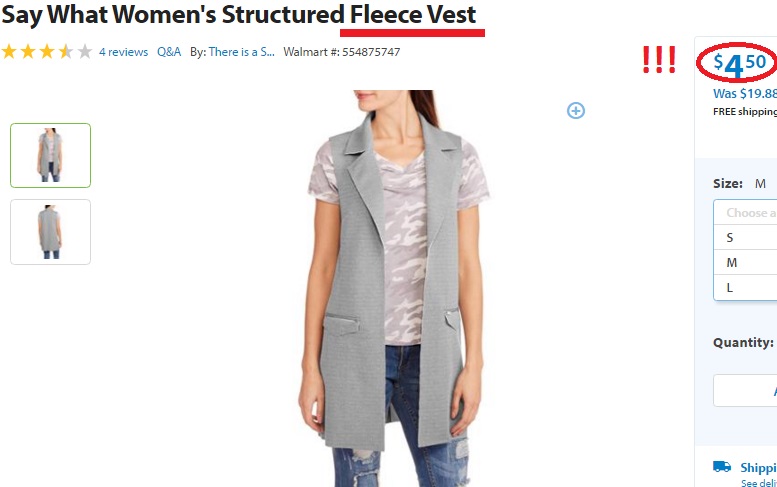Click the FREE shipping text
The width and height of the screenshot is (777, 487).
point(745,112)
